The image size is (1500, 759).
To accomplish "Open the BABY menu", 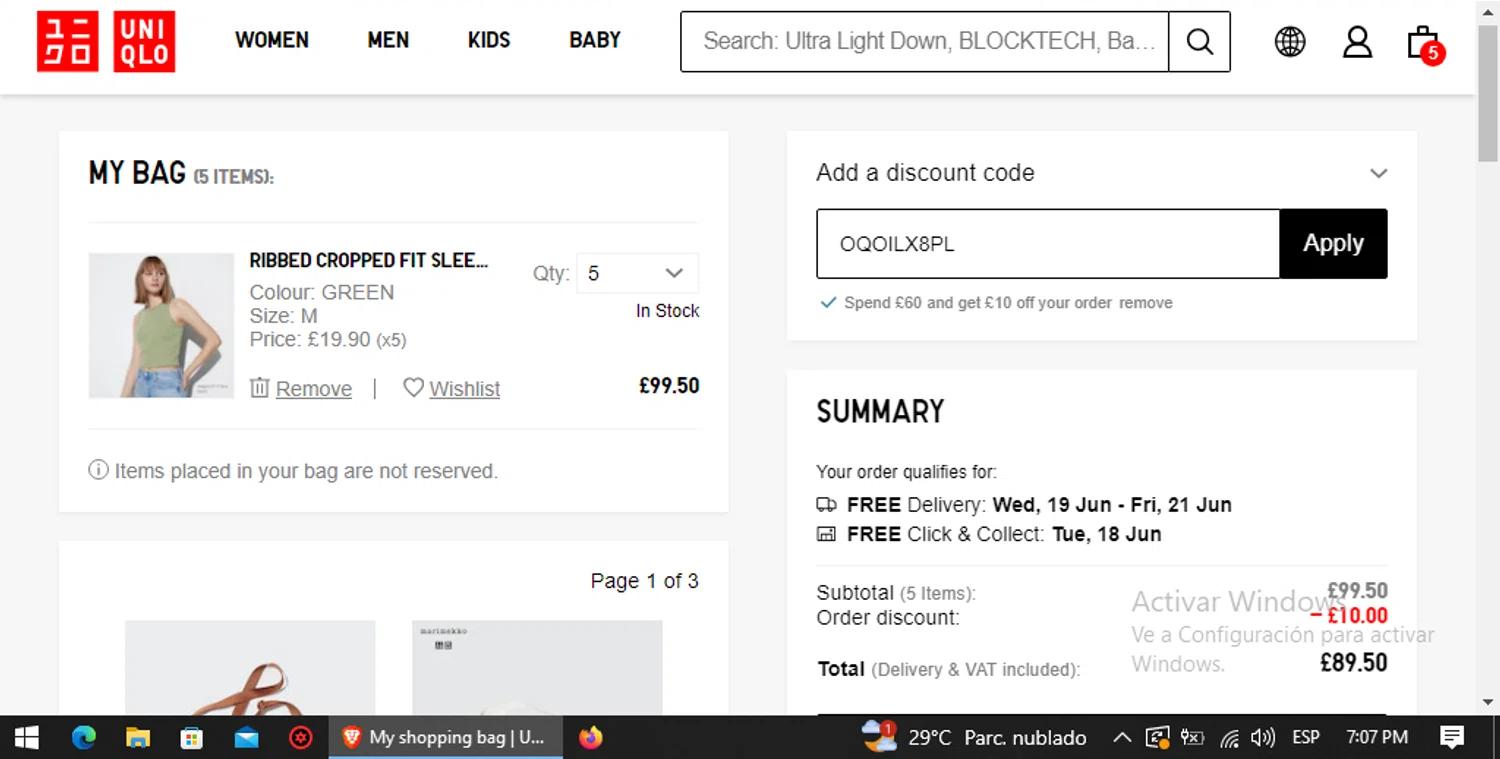I will pos(595,40).
